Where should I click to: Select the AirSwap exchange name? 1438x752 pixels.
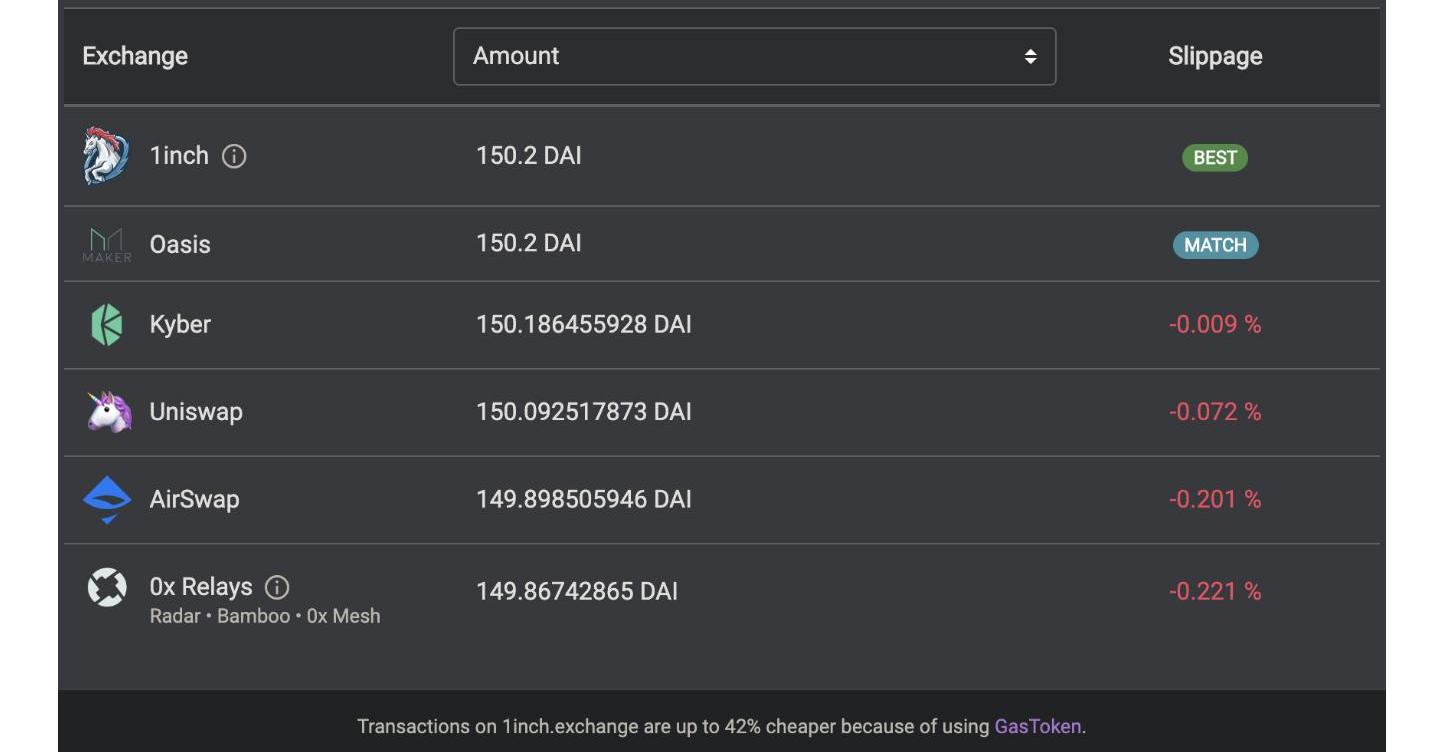tap(194, 499)
